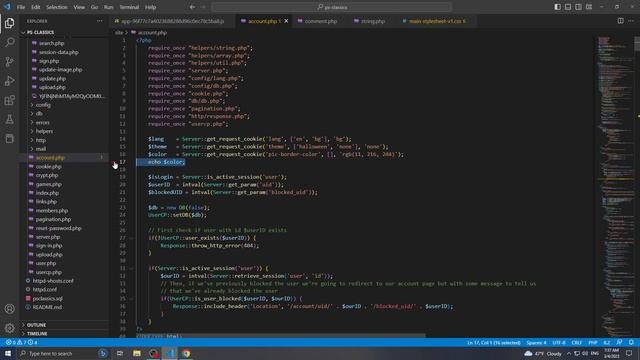This screenshot has width=640, height=360.
Task: Change indentation via Spaces: 4
Action: (536, 342)
